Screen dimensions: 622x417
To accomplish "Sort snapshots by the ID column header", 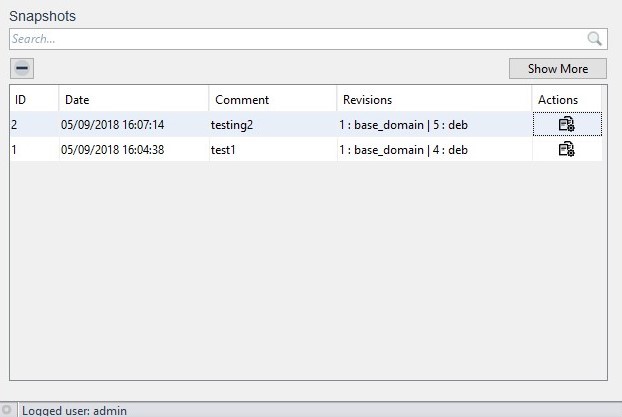I will 33,100.
